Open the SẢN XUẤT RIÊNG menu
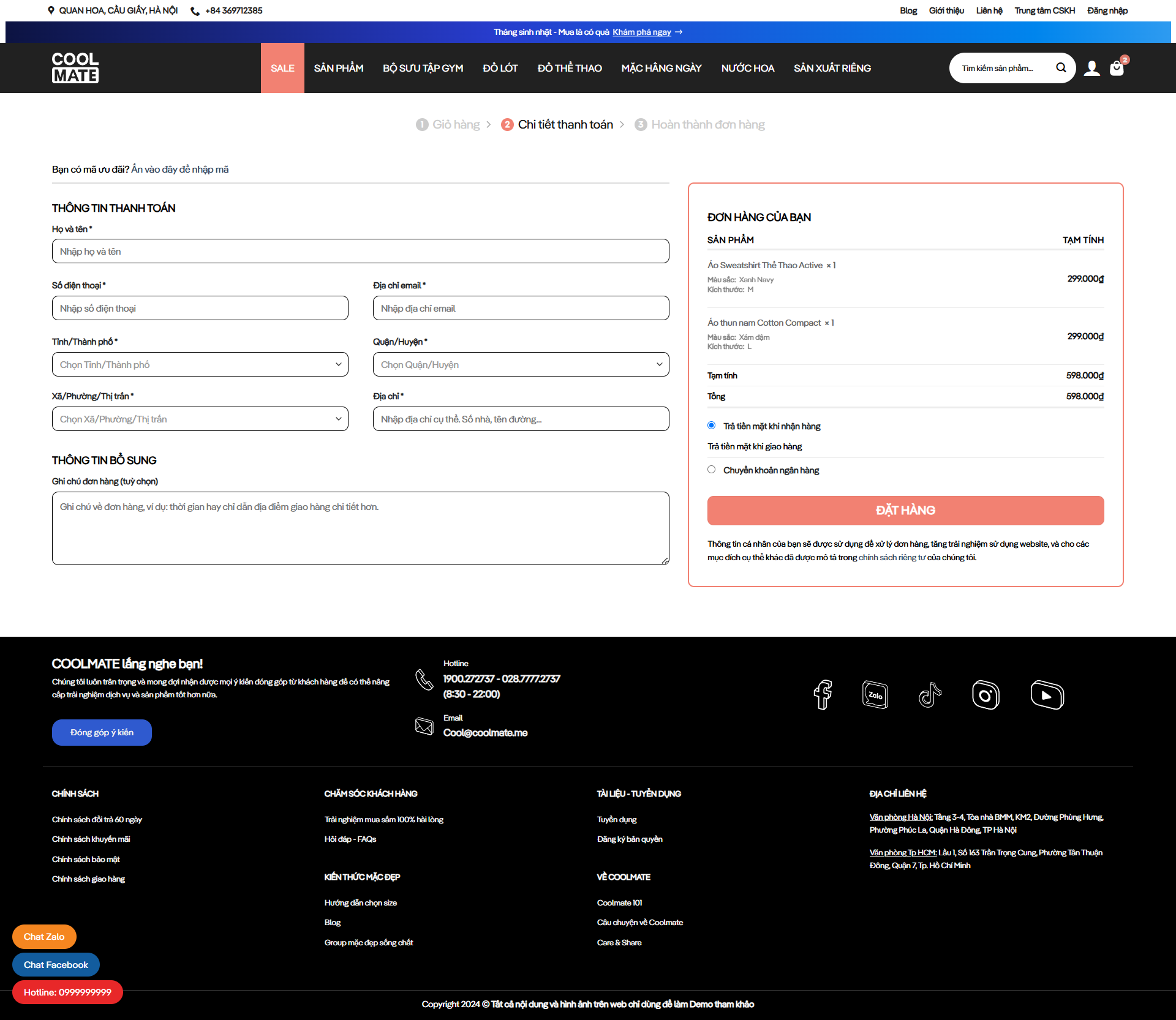The width and height of the screenshot is (1176, 1020). (x=832, y=68)
